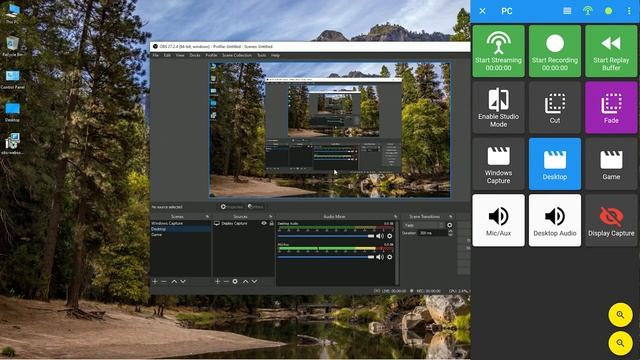Mute Desktop Audio speaker icon in Audio Mixer
Screen dimensions: 640x360
pos(380,236)
